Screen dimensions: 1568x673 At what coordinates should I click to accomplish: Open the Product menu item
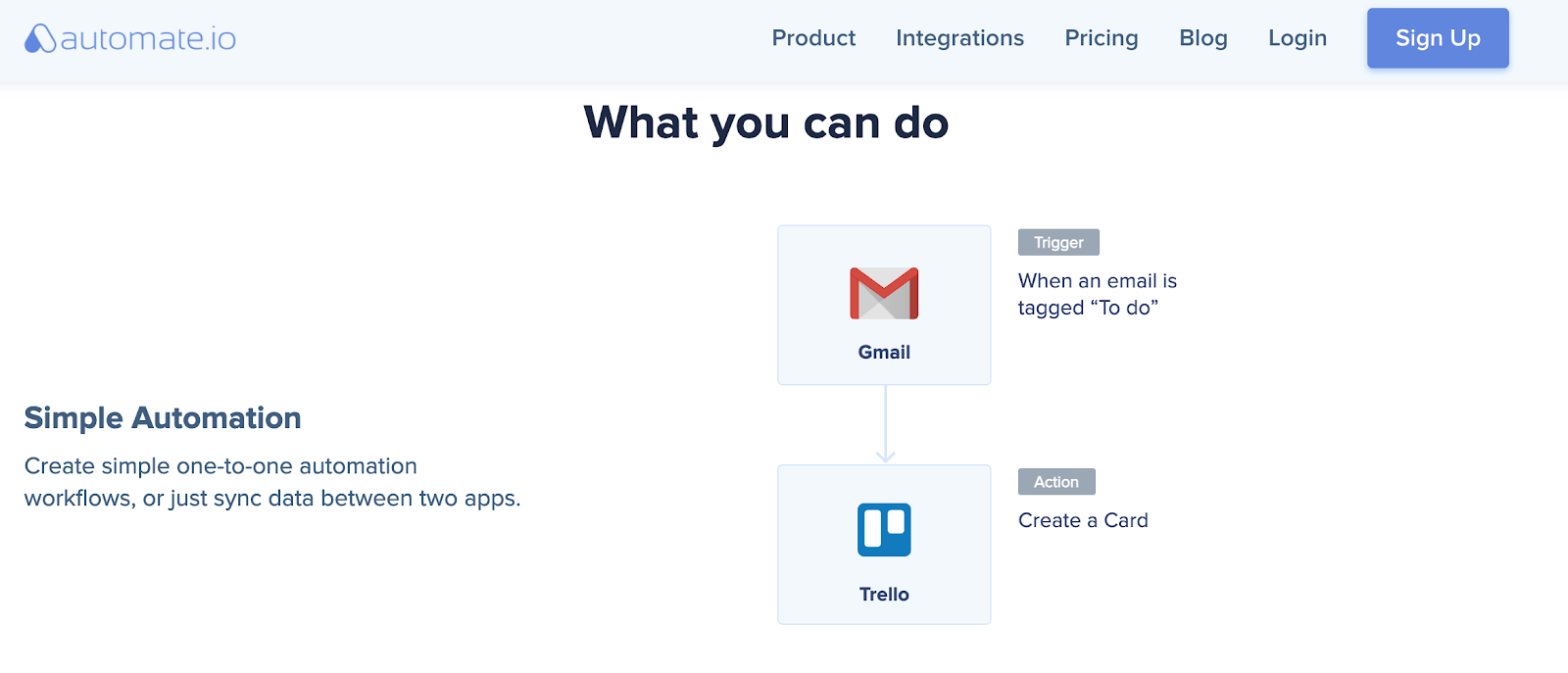click(x=813, y=38)
